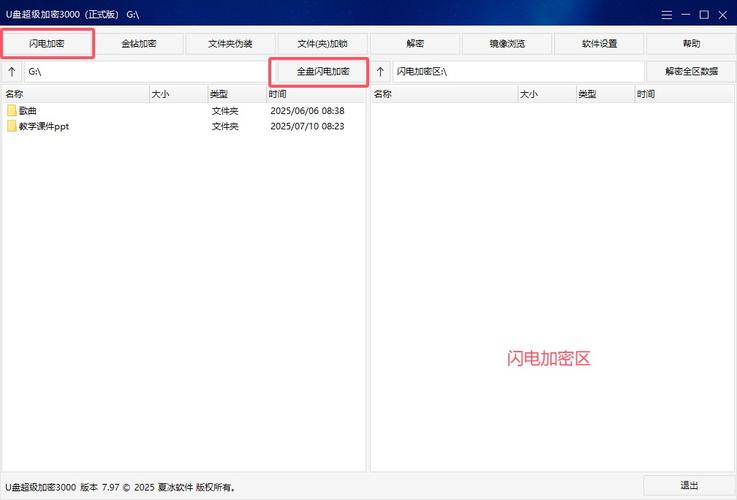
Task: Sort left list by 时间 column
Action: click(316, 94)
